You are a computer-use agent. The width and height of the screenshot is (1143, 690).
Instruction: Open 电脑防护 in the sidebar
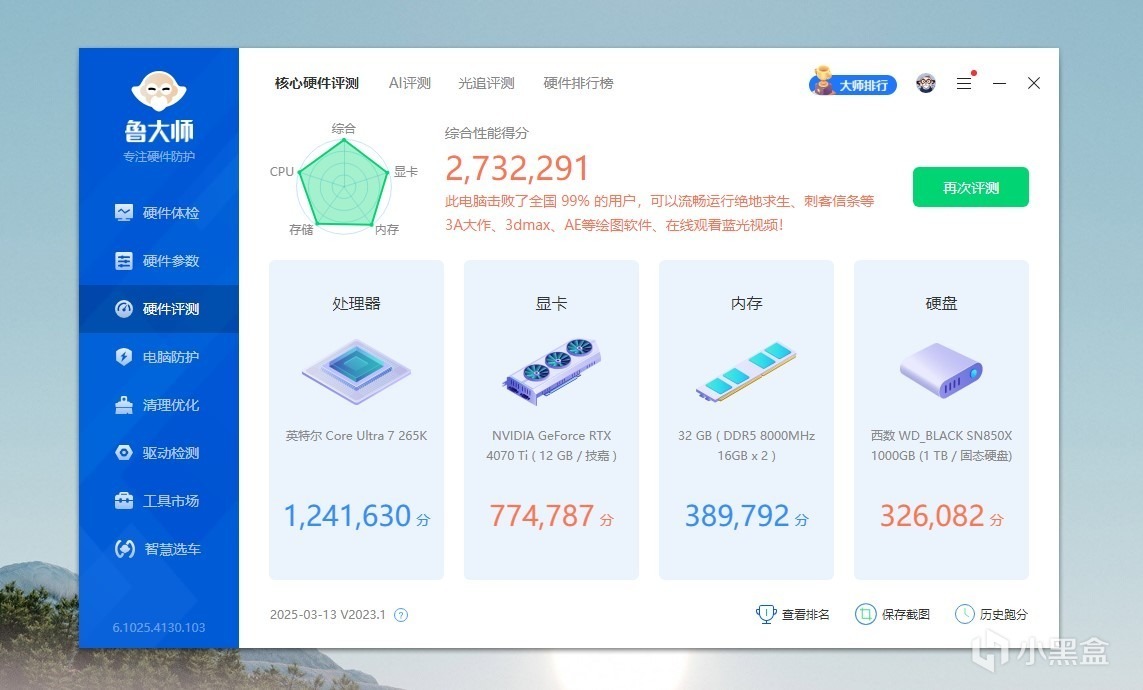(158, 357)
